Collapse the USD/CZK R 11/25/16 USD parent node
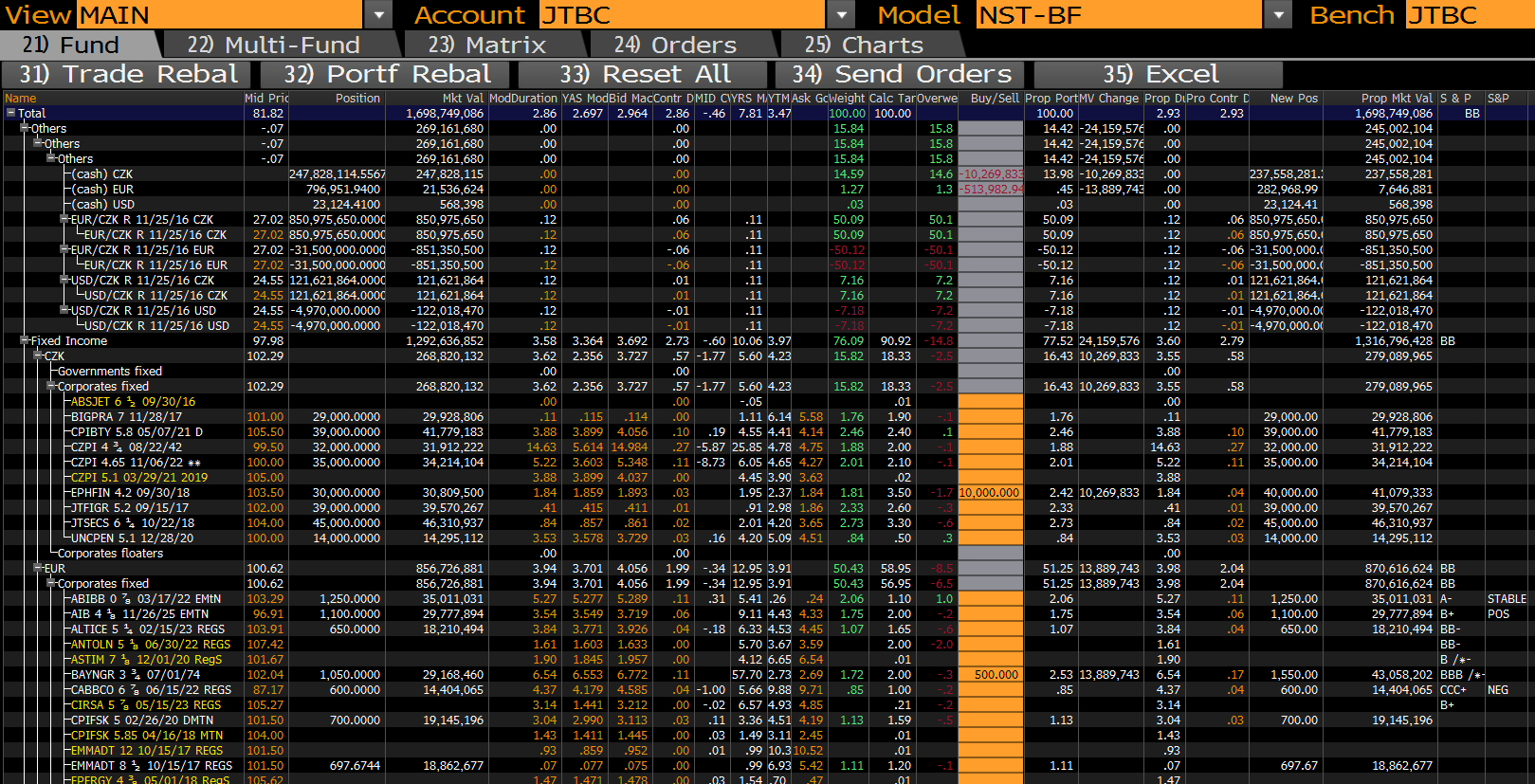 (64, 310)
